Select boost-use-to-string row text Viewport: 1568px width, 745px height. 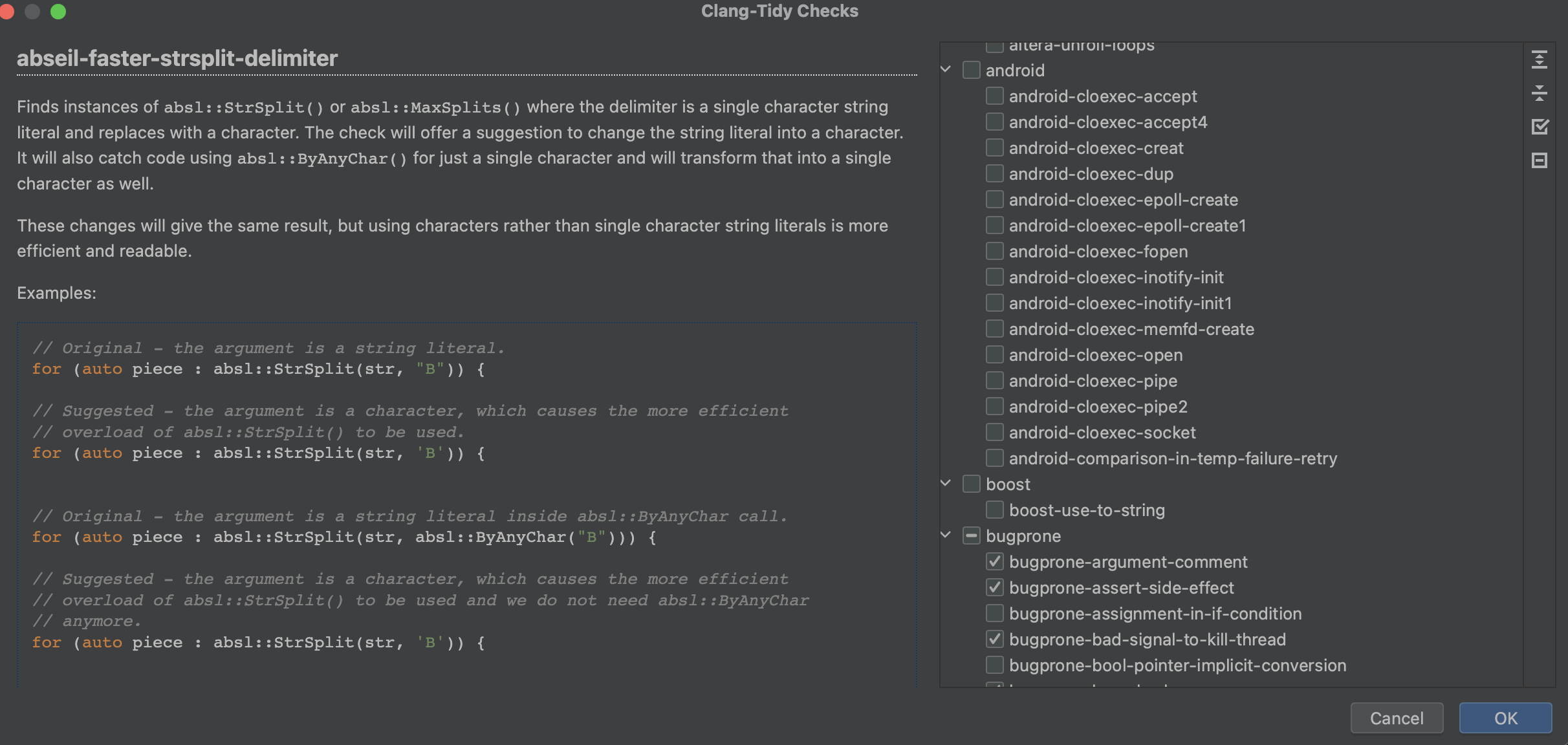click(1087, 510)
